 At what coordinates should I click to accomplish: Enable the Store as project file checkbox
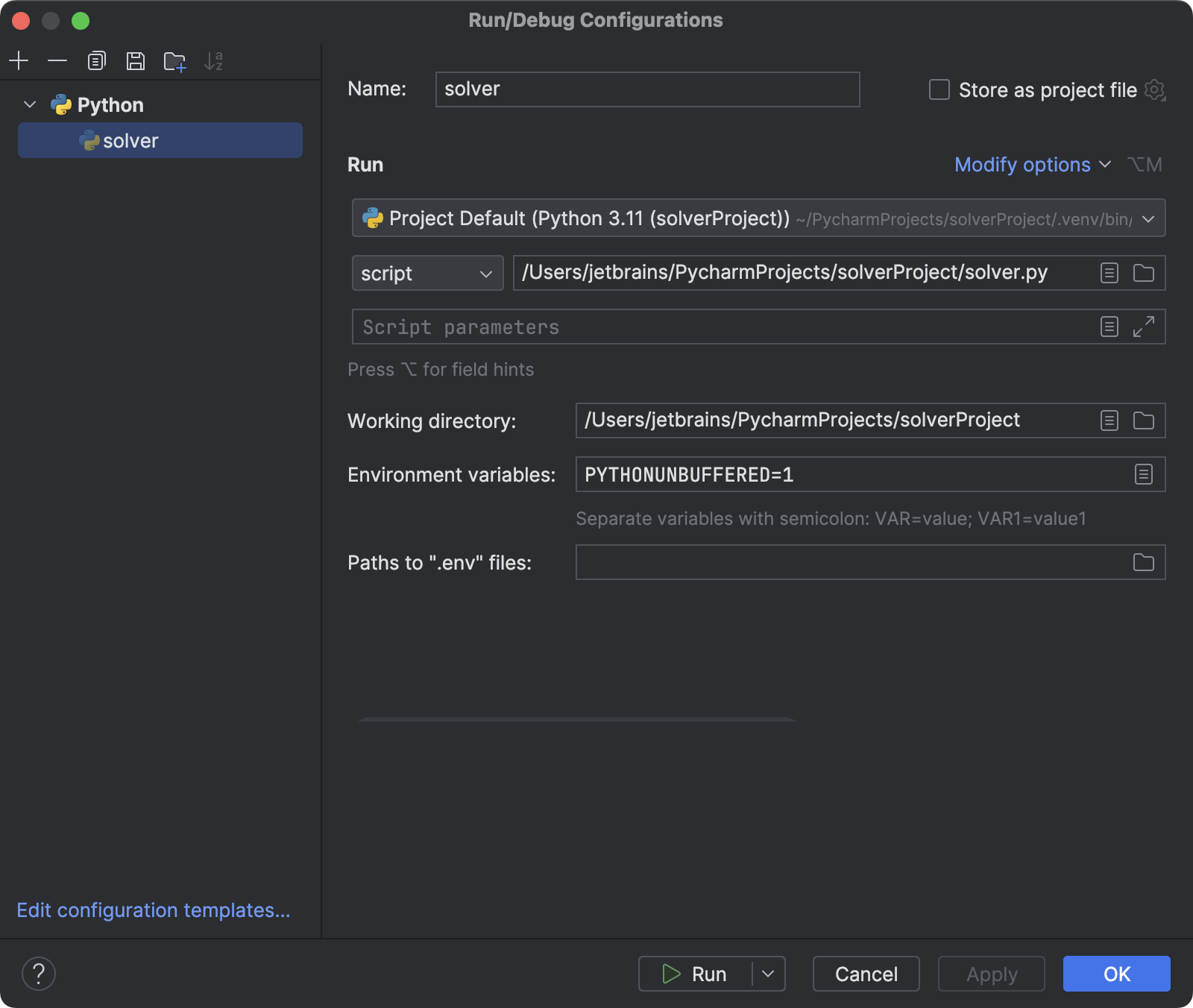(x=938, y=89)
